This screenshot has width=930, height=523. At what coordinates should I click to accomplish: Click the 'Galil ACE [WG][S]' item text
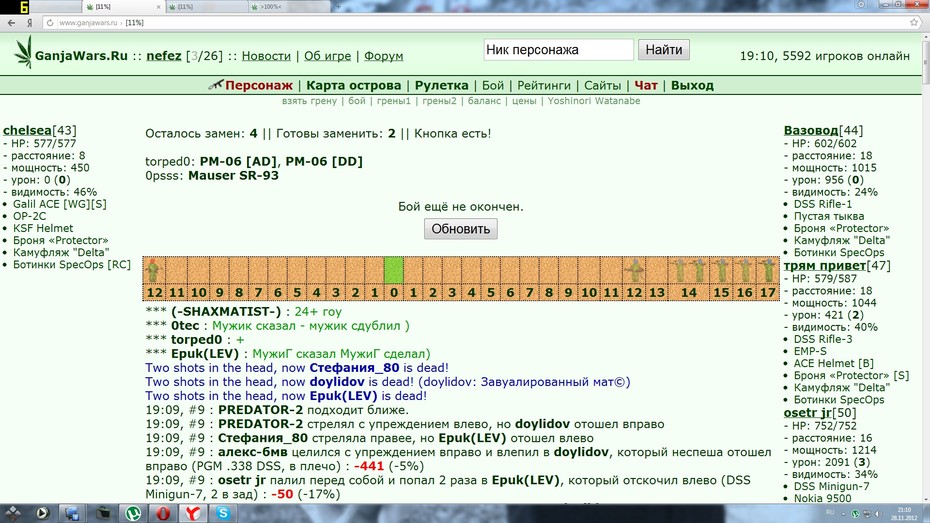60,204
